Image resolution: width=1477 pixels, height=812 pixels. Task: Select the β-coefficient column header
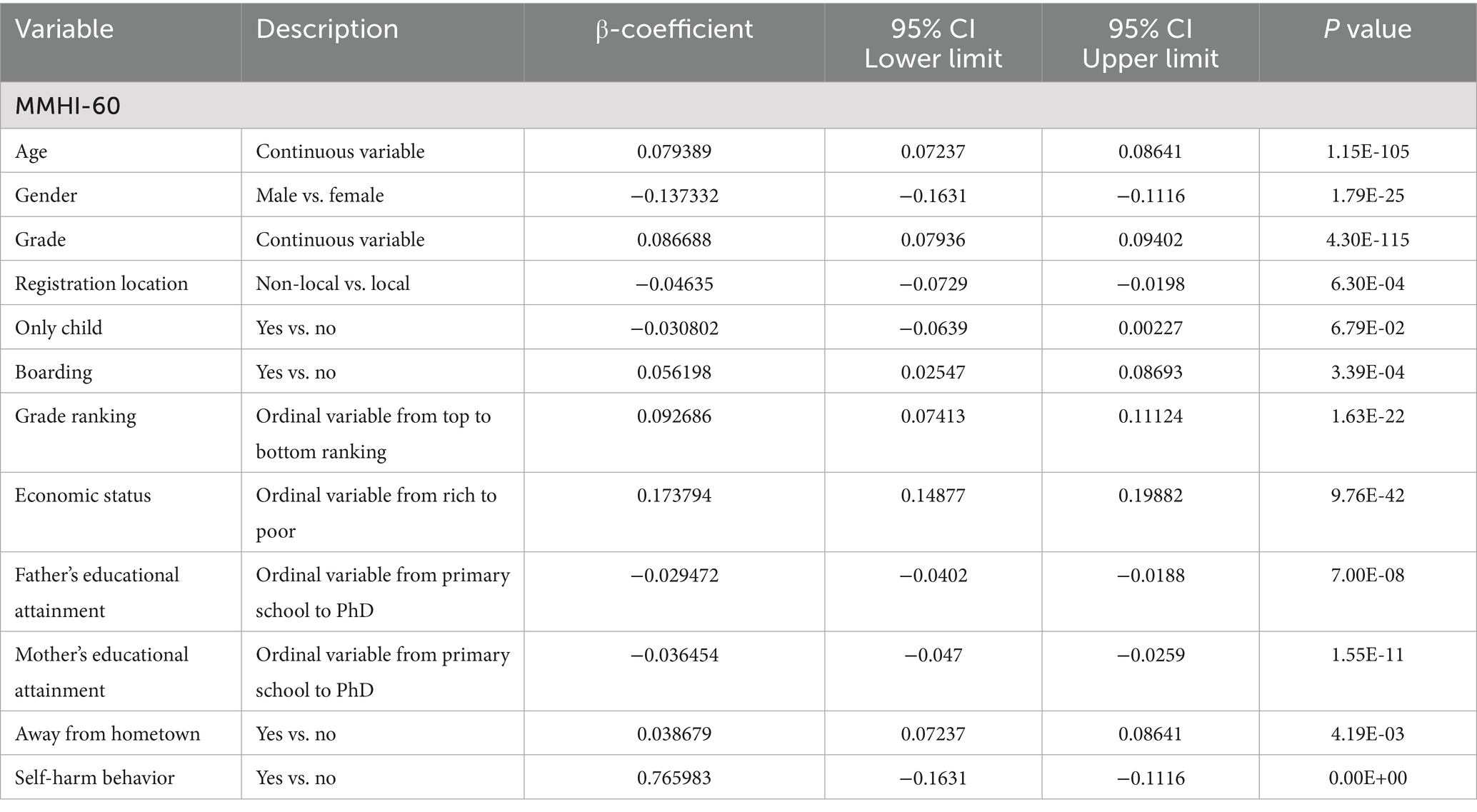click(674, 29)
